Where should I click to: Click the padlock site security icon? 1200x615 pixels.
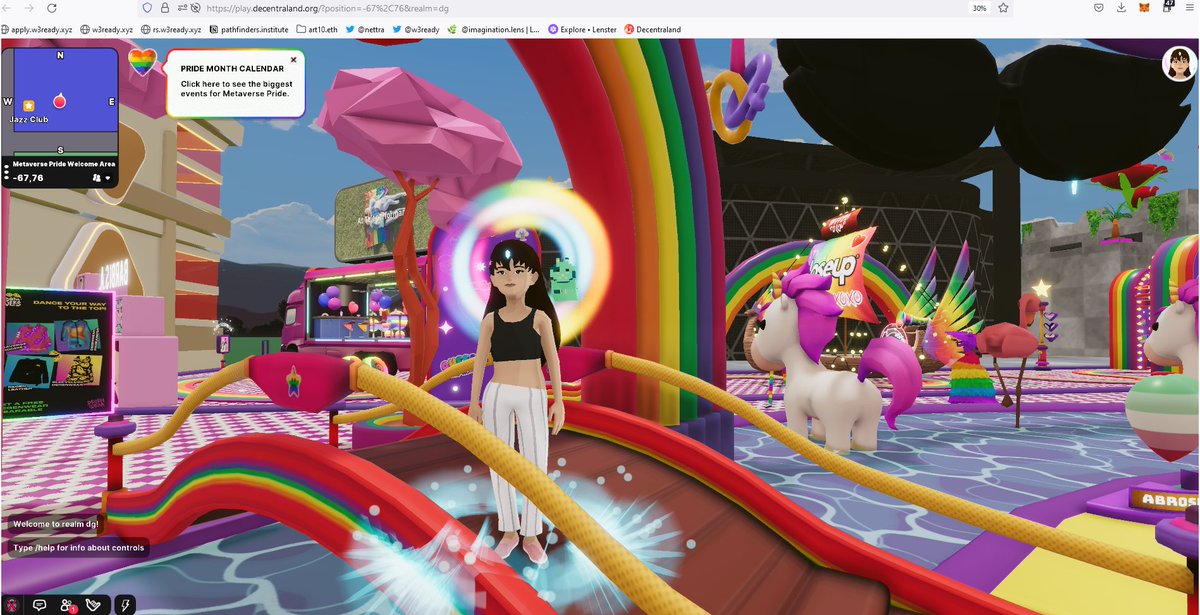pos(164,7)
